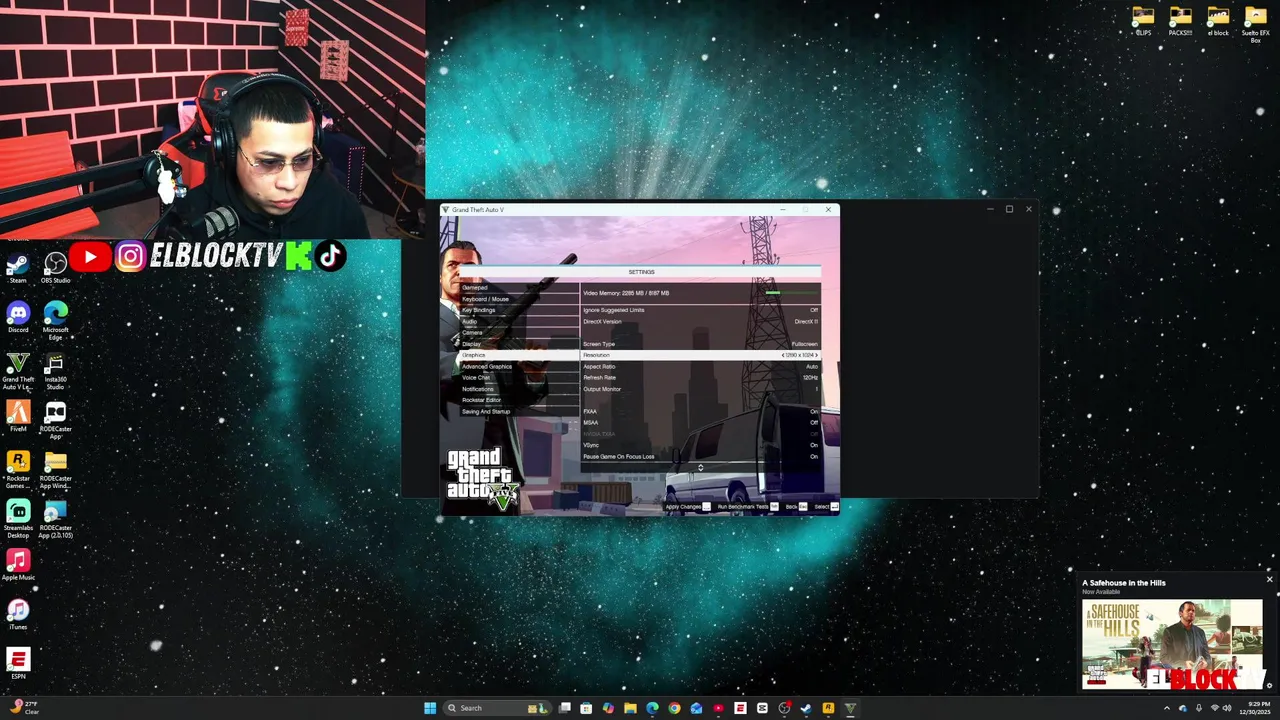Image resolution: width=1280 pixels, height=720 pixels.
Task: Launch FiveM from the desktop
Action: (x=18, y=416)
